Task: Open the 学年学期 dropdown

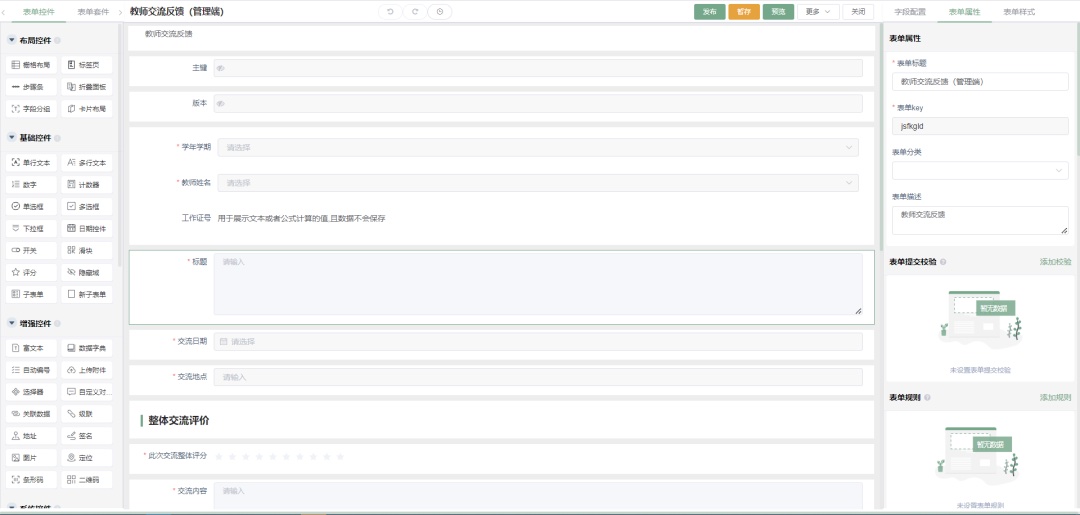Action: 537,148
